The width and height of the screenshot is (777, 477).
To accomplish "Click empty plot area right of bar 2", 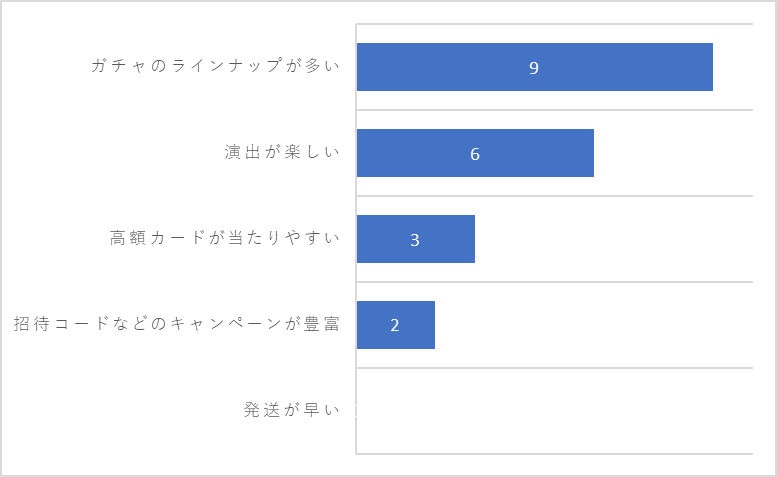I will coord(594,325).
